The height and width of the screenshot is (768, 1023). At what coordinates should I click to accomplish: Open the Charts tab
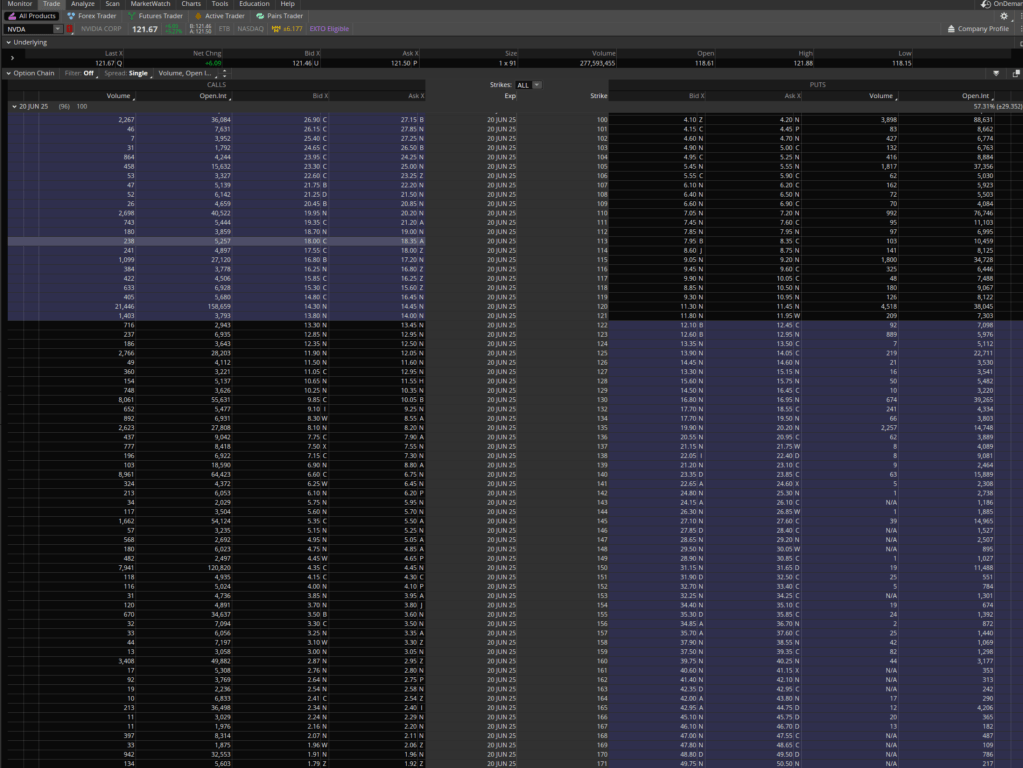click(190, 4)
